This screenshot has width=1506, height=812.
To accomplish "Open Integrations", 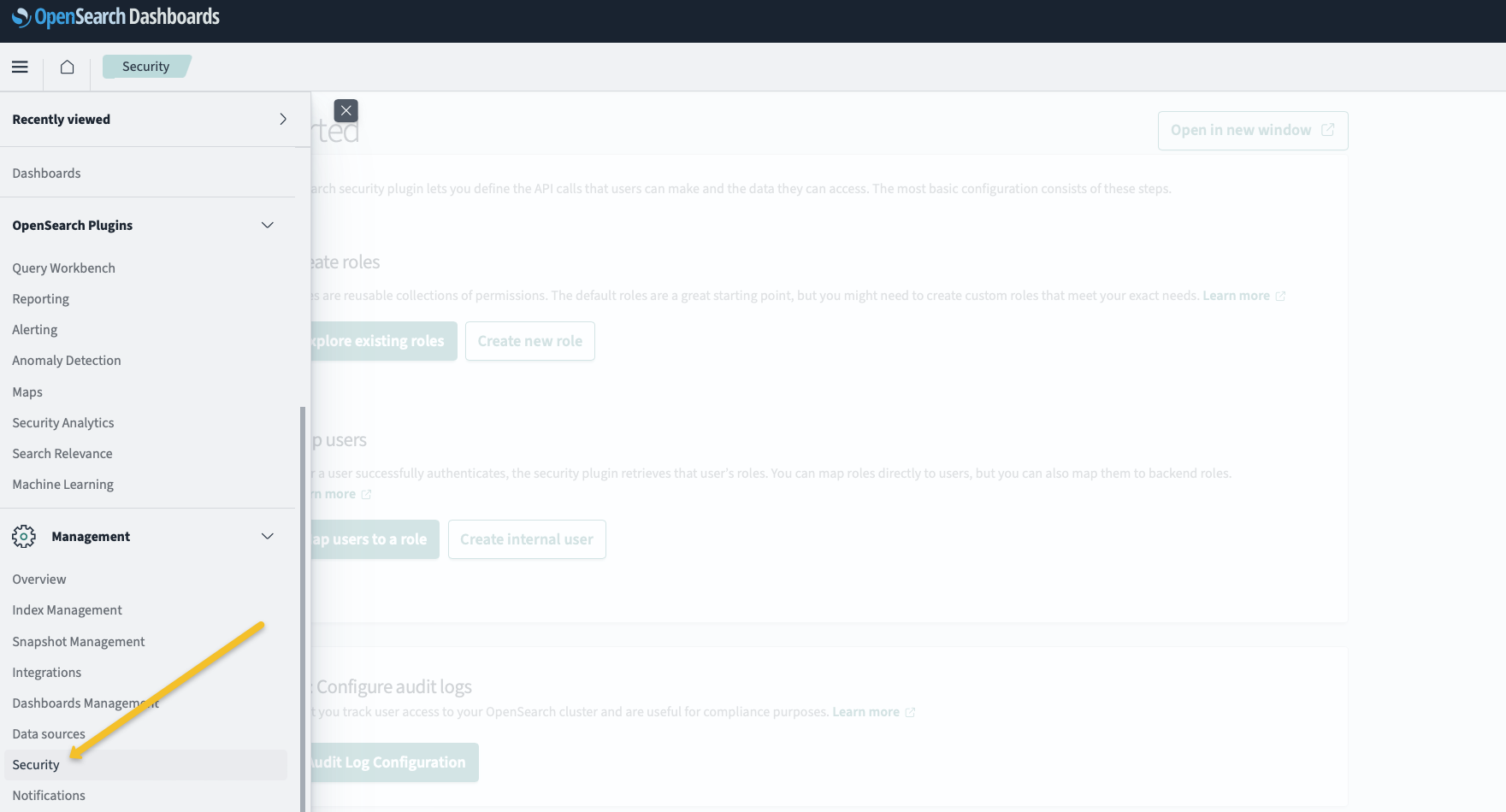I will coord(46,672).
